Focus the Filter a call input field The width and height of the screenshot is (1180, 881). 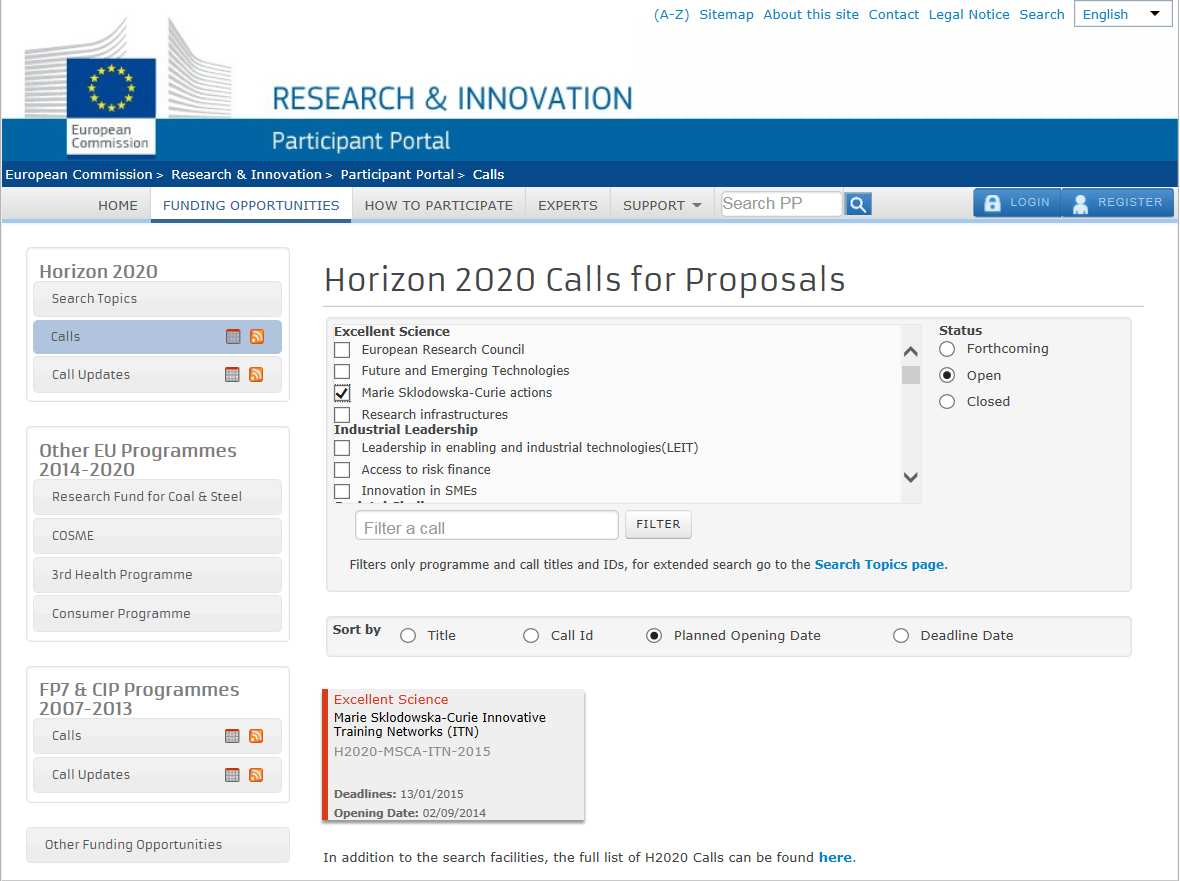tap(486, 525)
